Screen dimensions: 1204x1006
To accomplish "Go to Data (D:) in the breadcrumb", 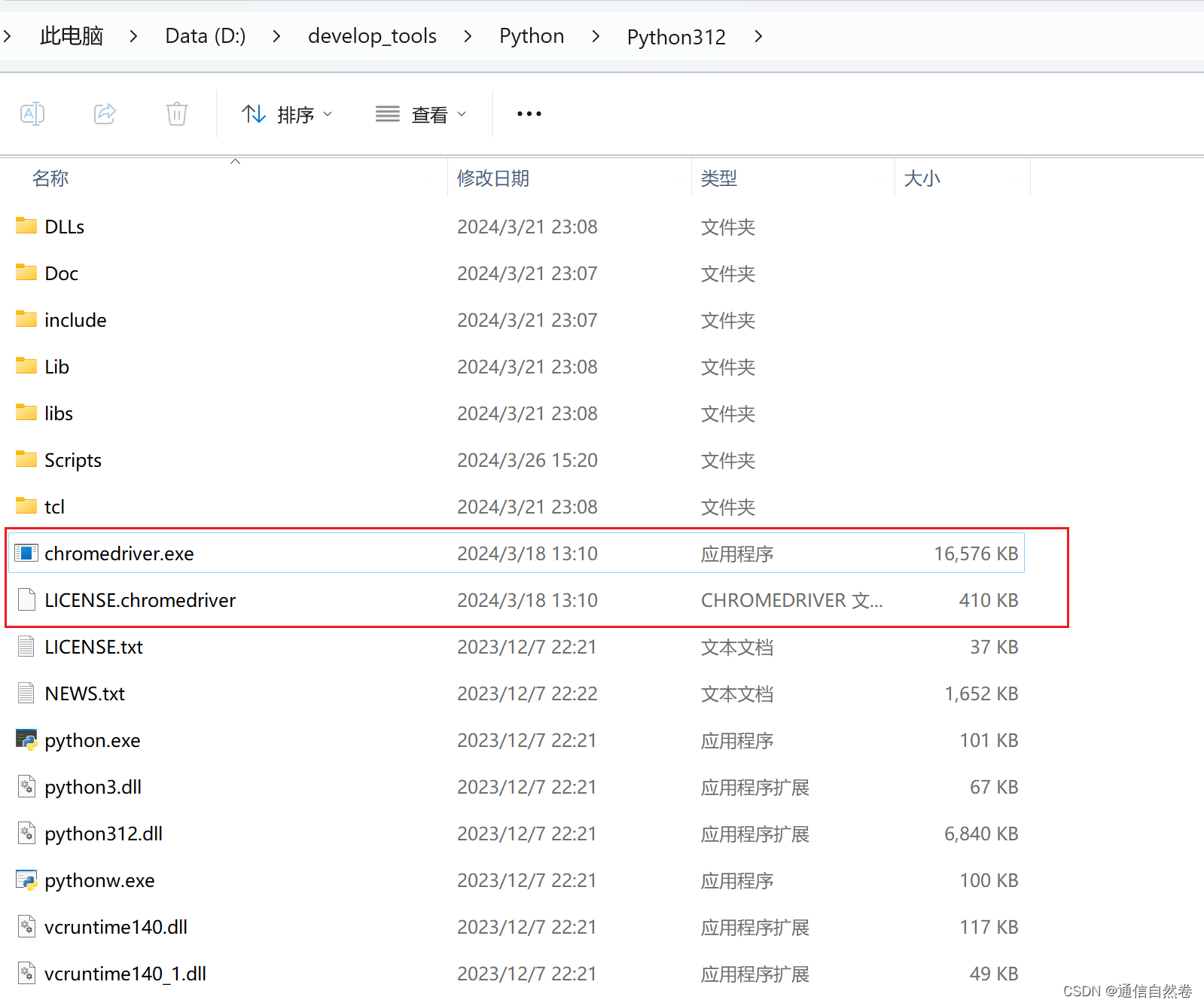I will pyautogui.click(x=206, y=36).
